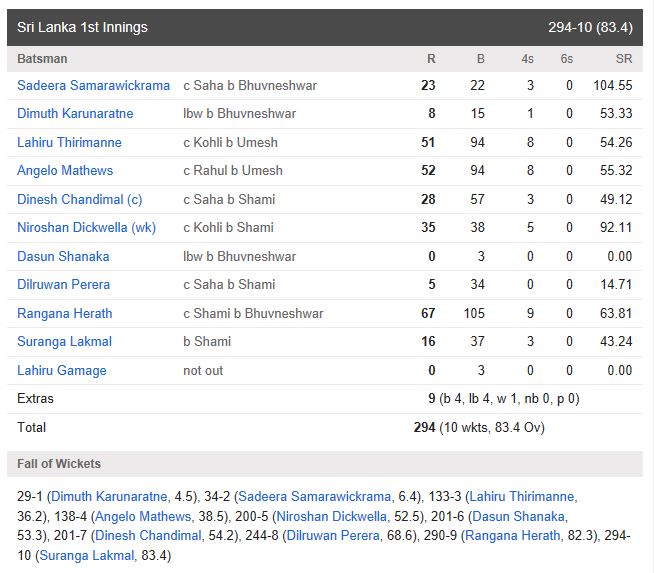Open Niroshan Dickwella (wk) batsman link
This screenshot has width=654, height=573.
click(86, 228)
